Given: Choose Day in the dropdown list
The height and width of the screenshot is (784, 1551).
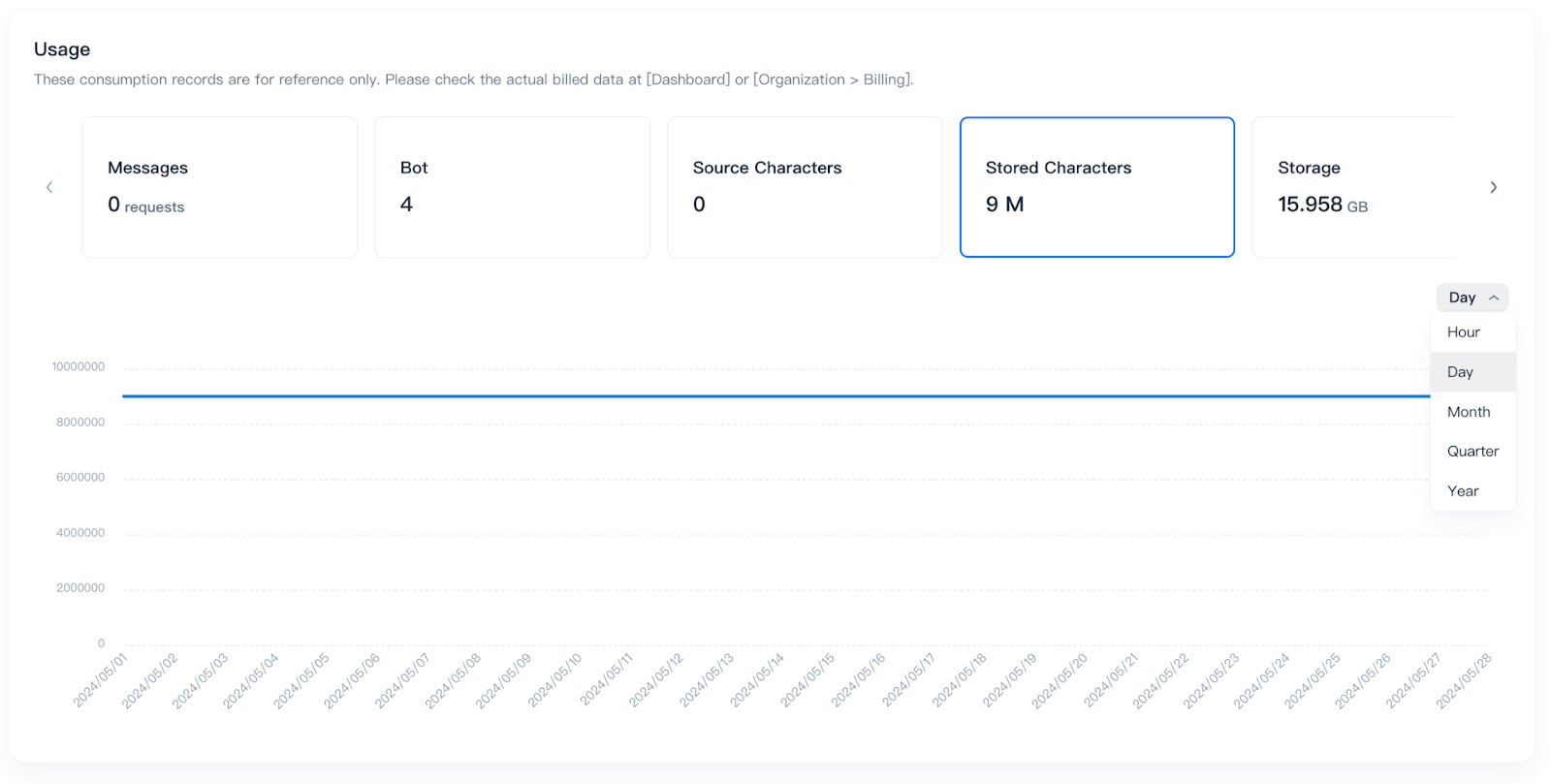Looking at the screenshot, I should tap(1461, 372).
